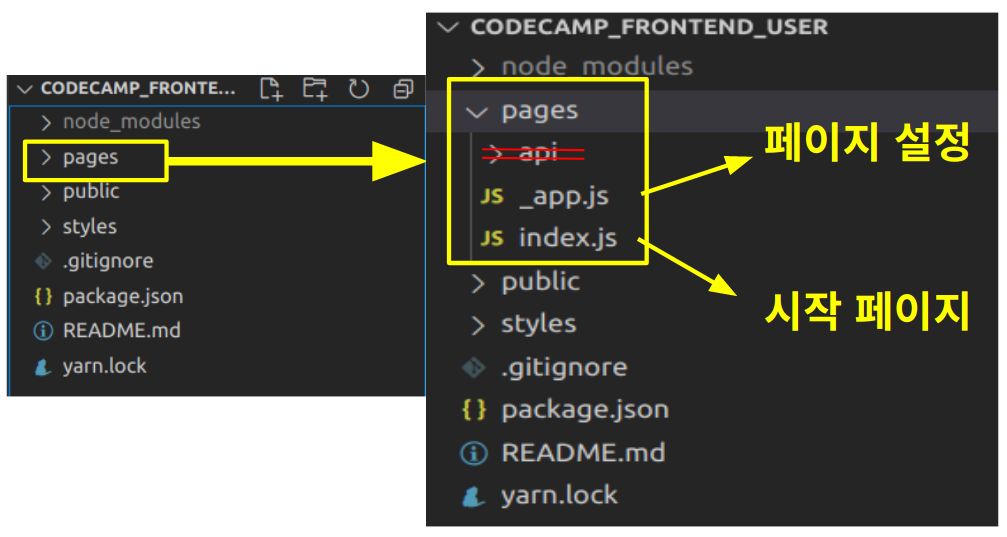Click the CODECAMP_FRONTE... section title
1007x537 pixels.
coord(138,89)
